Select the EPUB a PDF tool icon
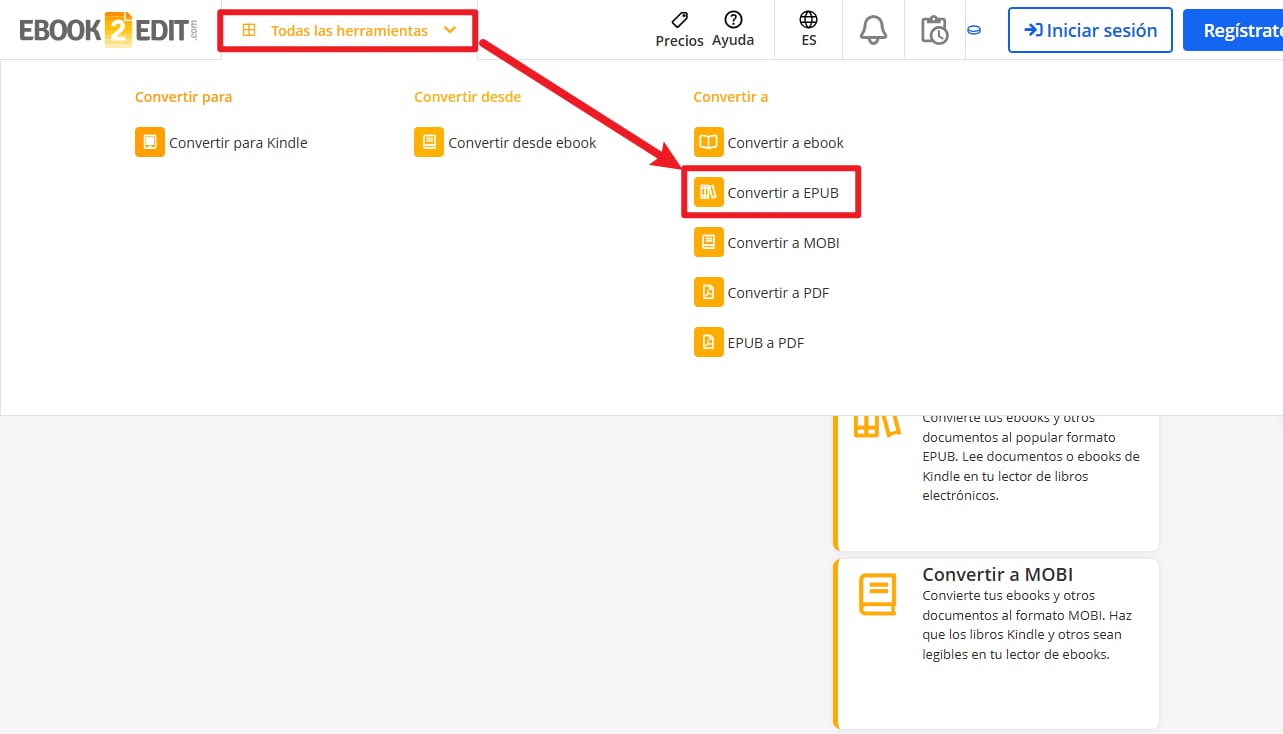 pyautogui.click(x=708, y=342)
